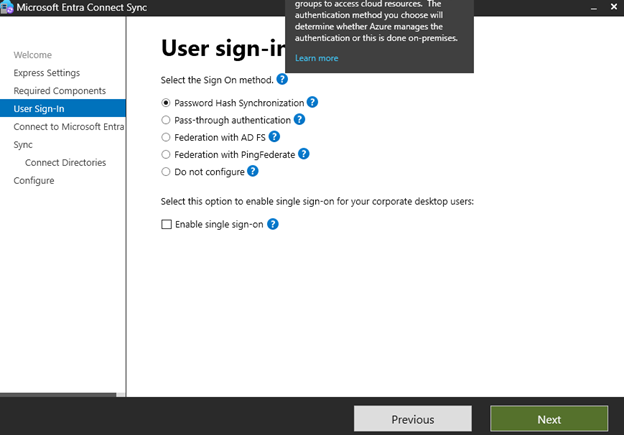
Task: Click help icon beside Enable single sign-on
Action: pos(272,224)
